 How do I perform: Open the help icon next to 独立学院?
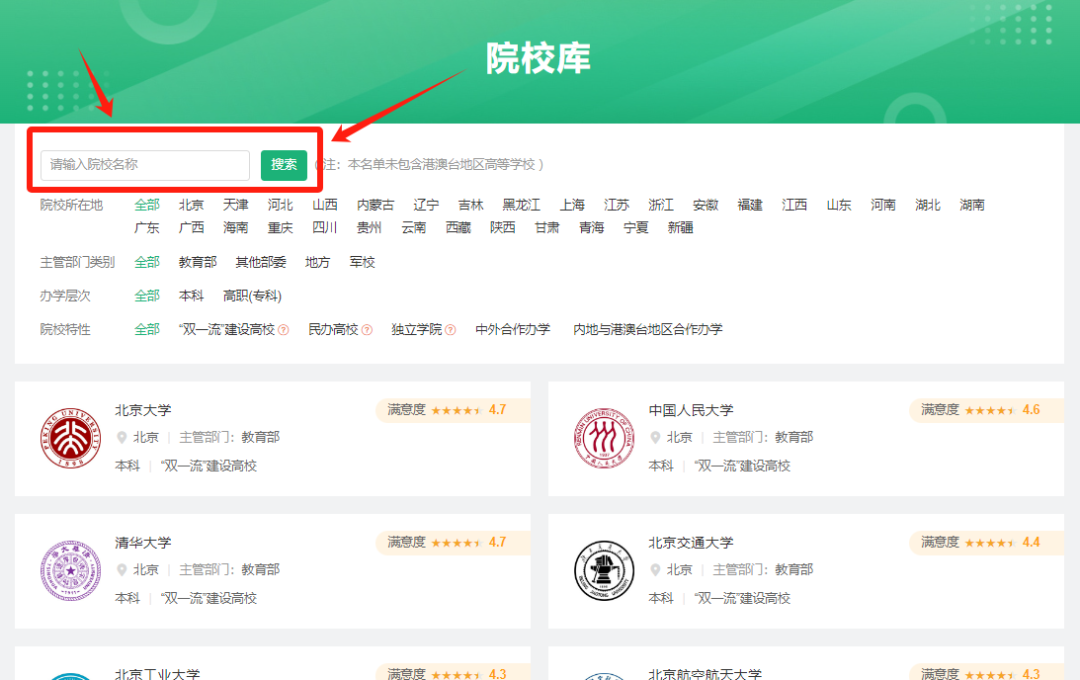coord(450,330)
